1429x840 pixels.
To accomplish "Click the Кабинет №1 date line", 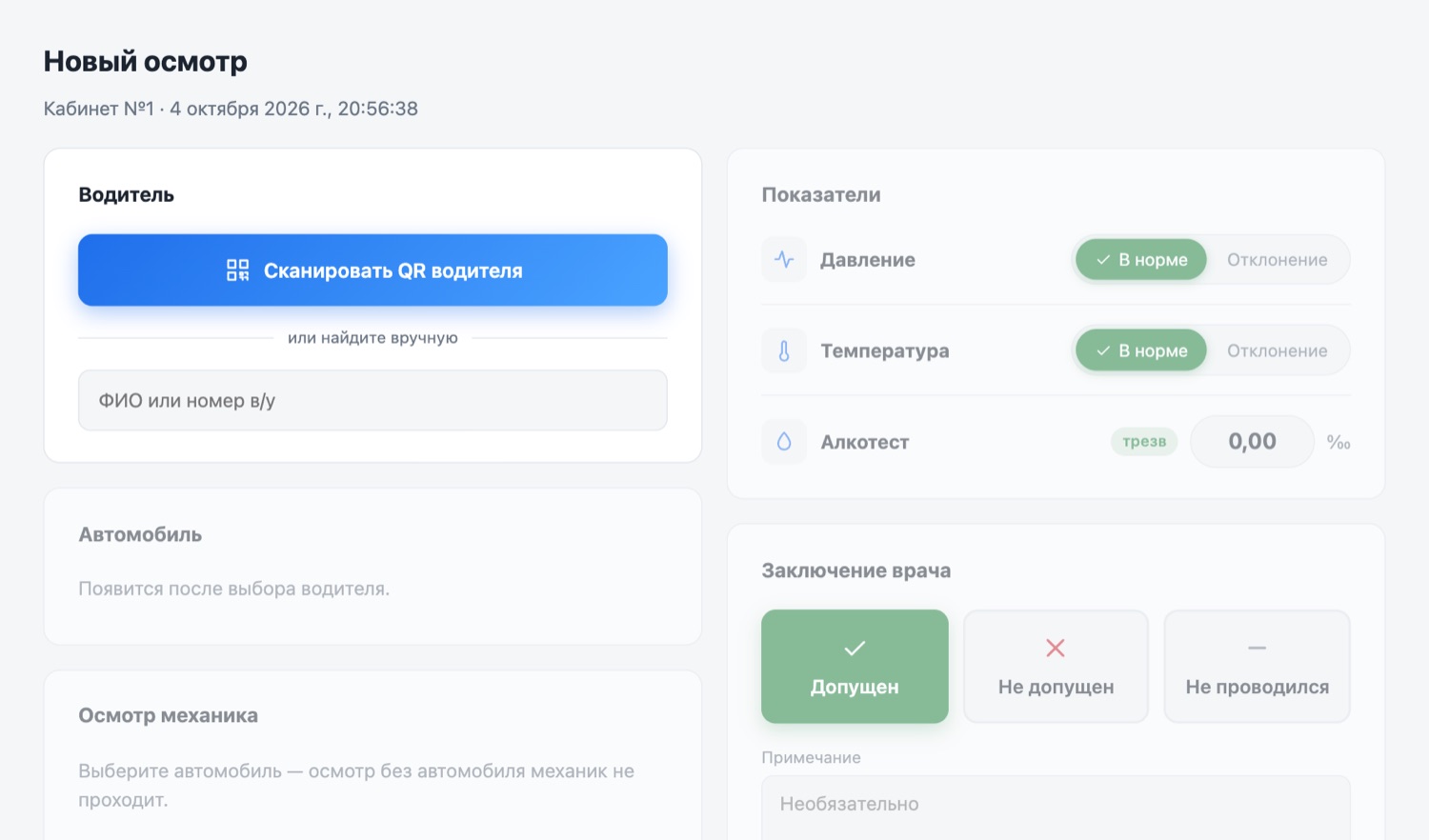I will (x=231, y=109).
